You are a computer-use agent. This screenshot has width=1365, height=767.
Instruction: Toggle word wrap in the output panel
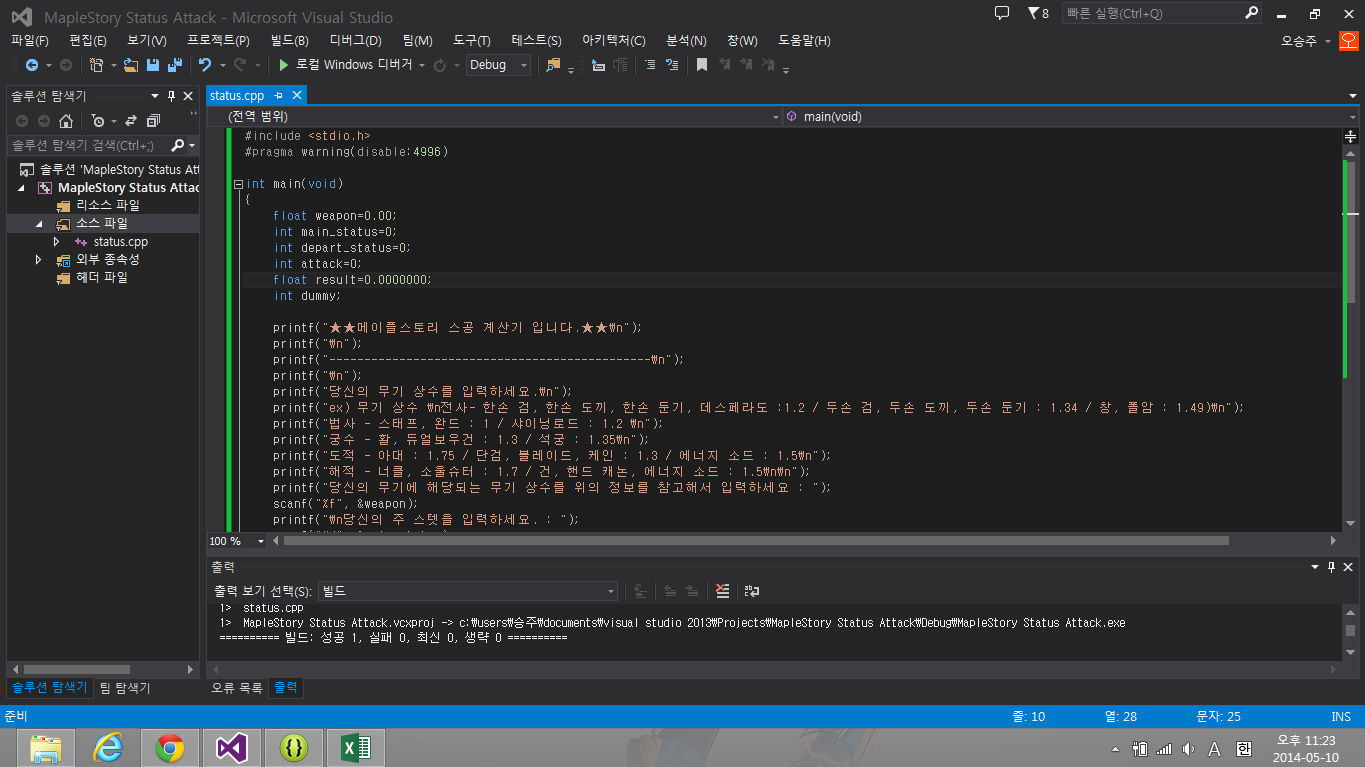point(751,591)
